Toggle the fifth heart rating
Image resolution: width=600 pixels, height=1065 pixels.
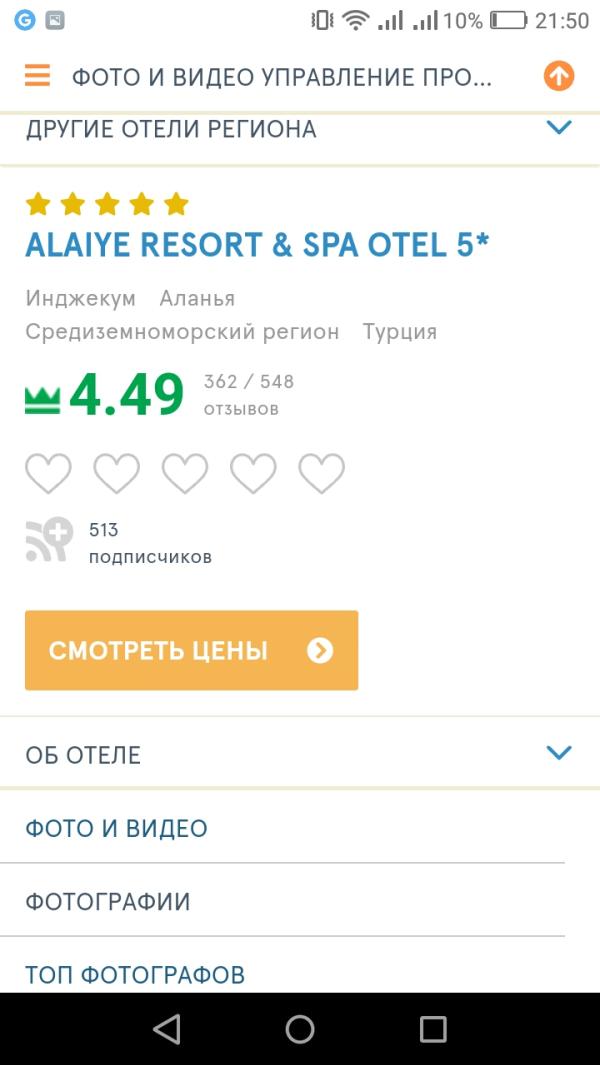[321, 473]
